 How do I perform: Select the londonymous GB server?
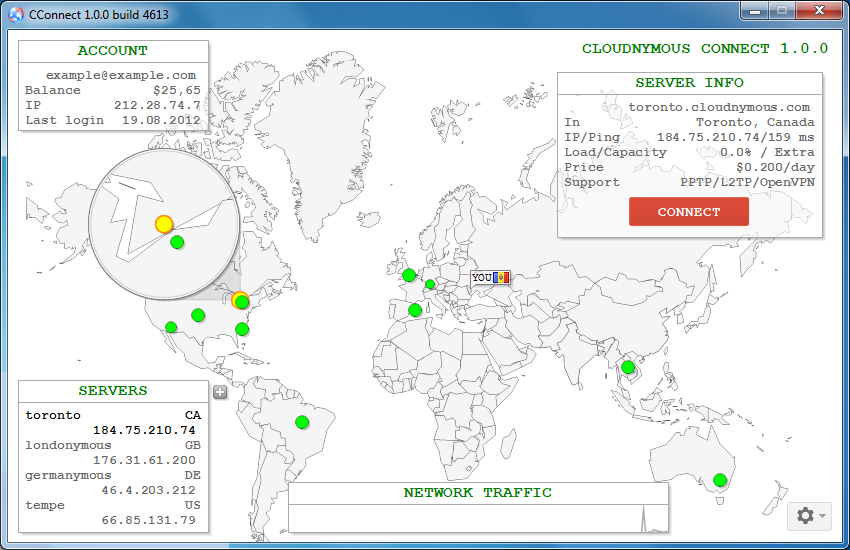coord(113,453)
